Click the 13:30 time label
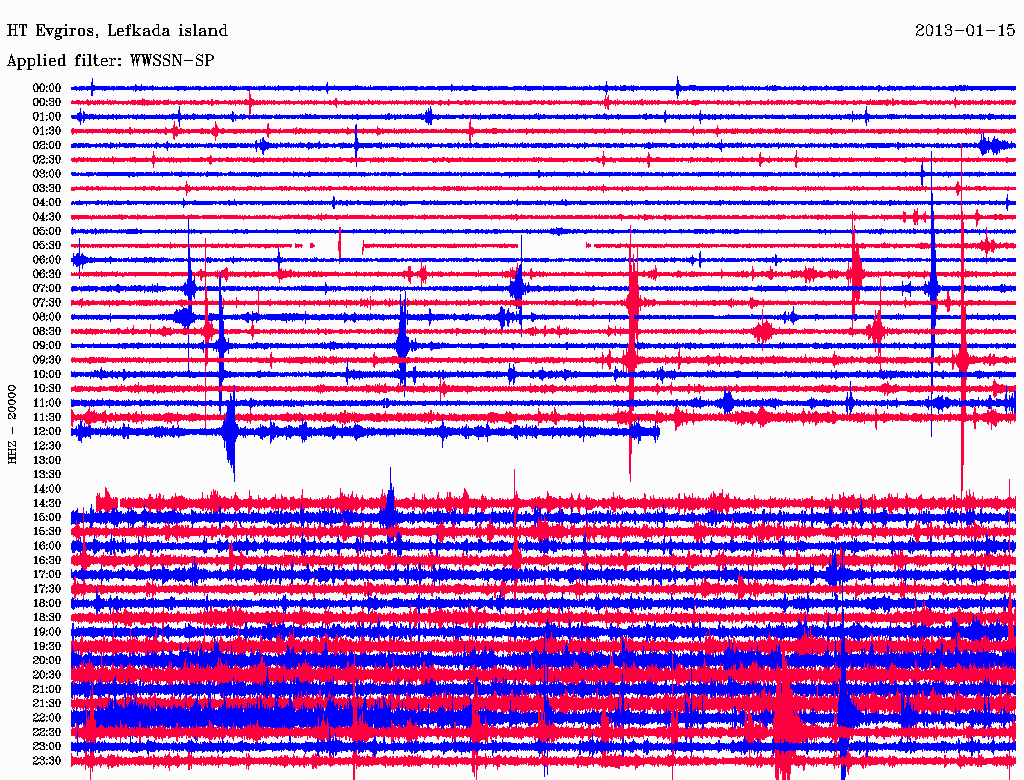This screenshot has height=780, width=1024. [47, 475]
